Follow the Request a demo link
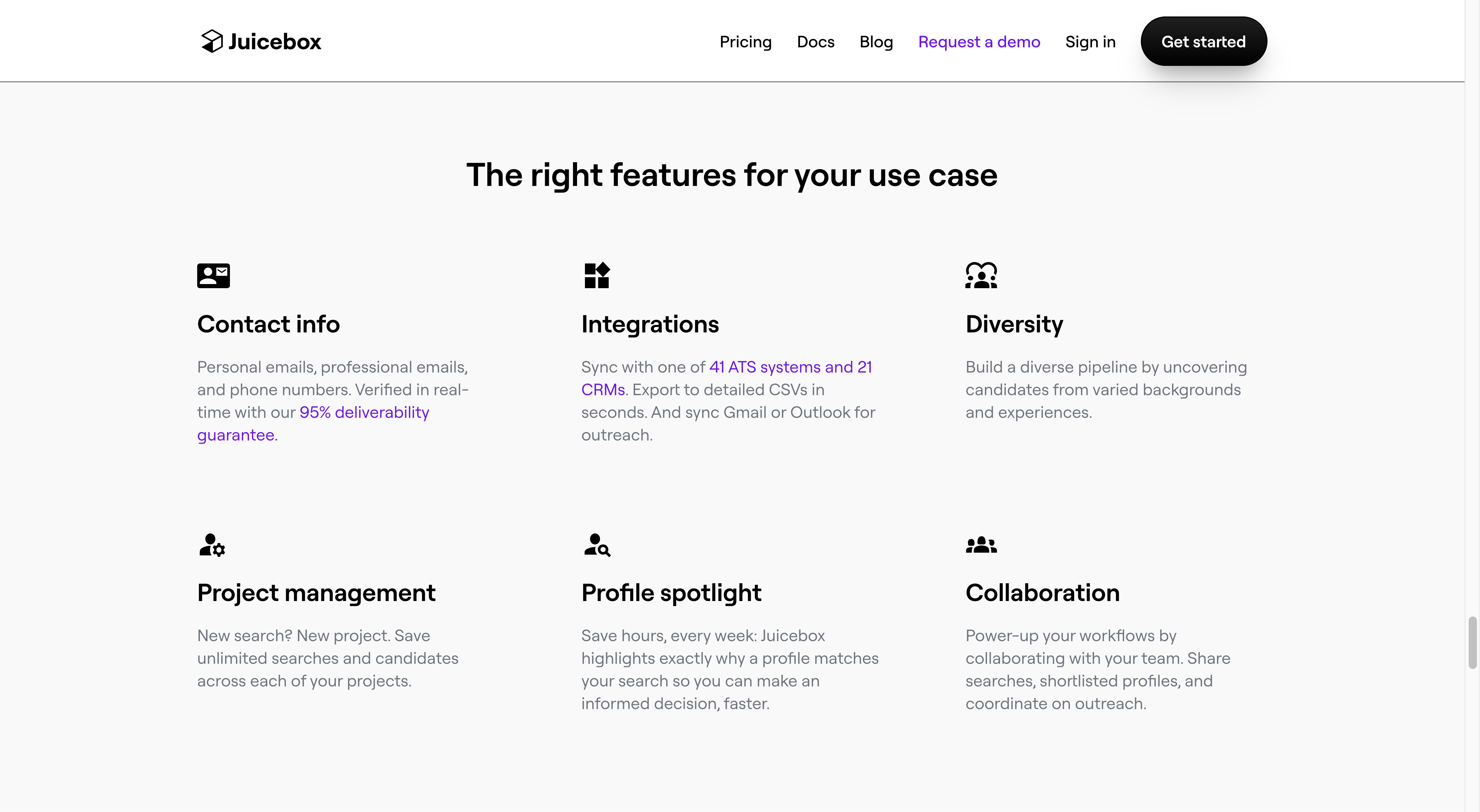The width and height of the screenshot is (1480, 812). 978,42
